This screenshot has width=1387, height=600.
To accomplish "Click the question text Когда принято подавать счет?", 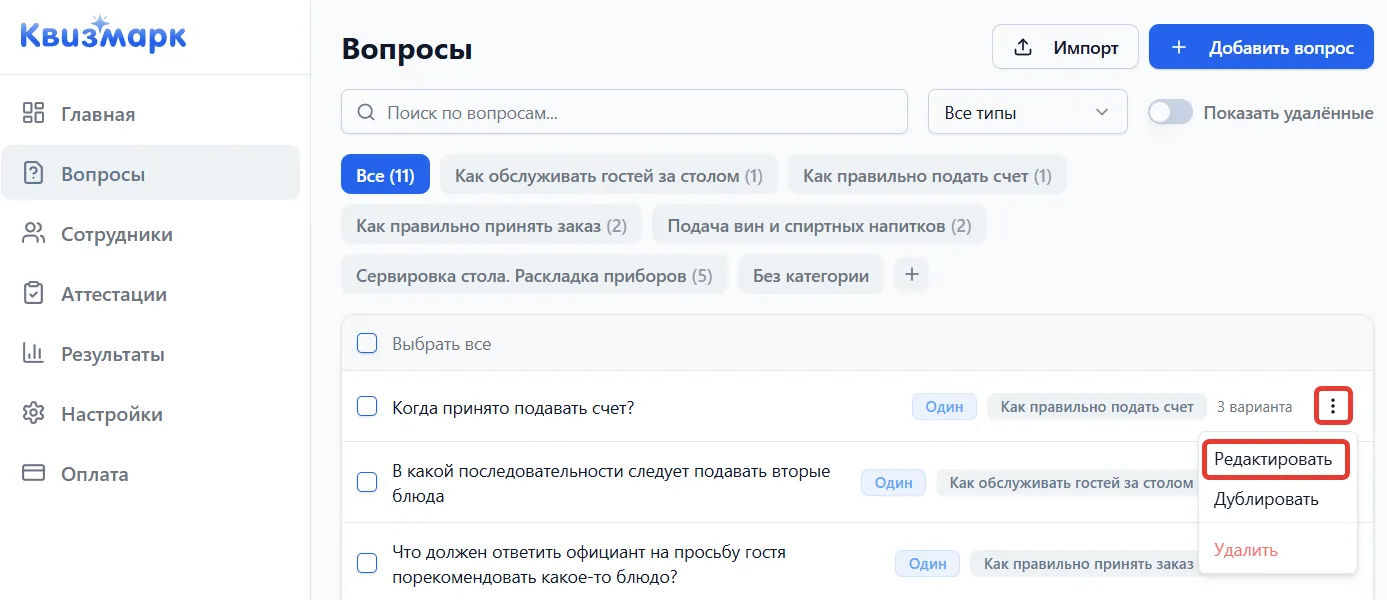I will click(x=513, y=407).
